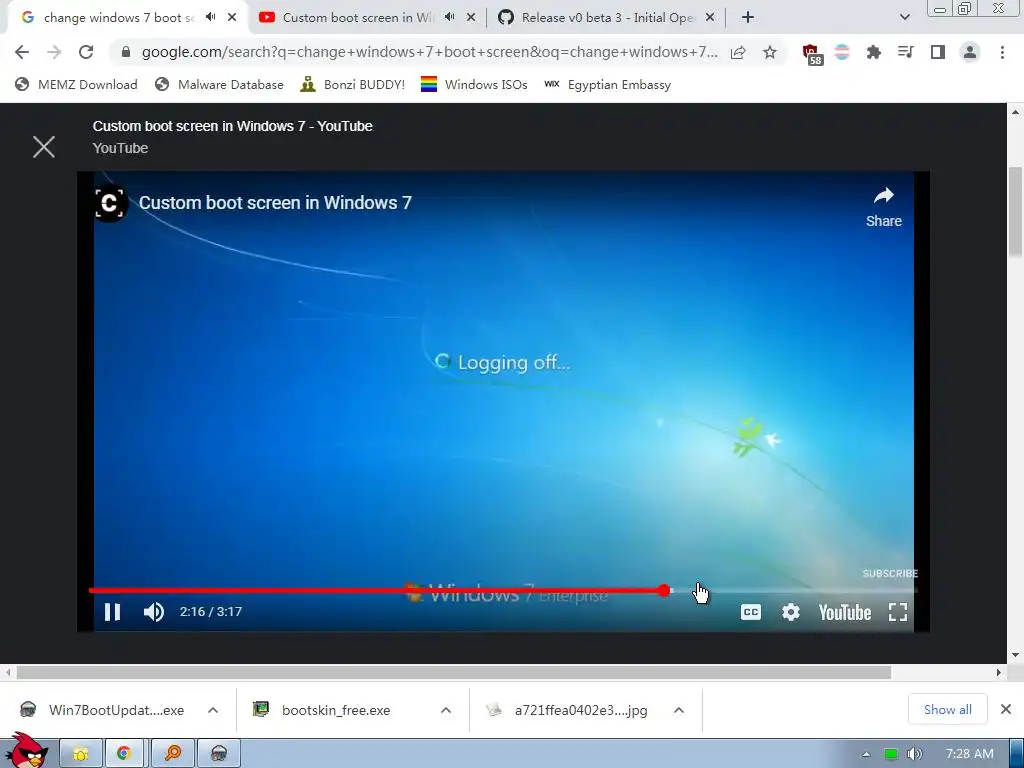The height and width of the screenshot is (768, 1024).
Task: Show hidden system tray icons
Action: tap(867, 754)
